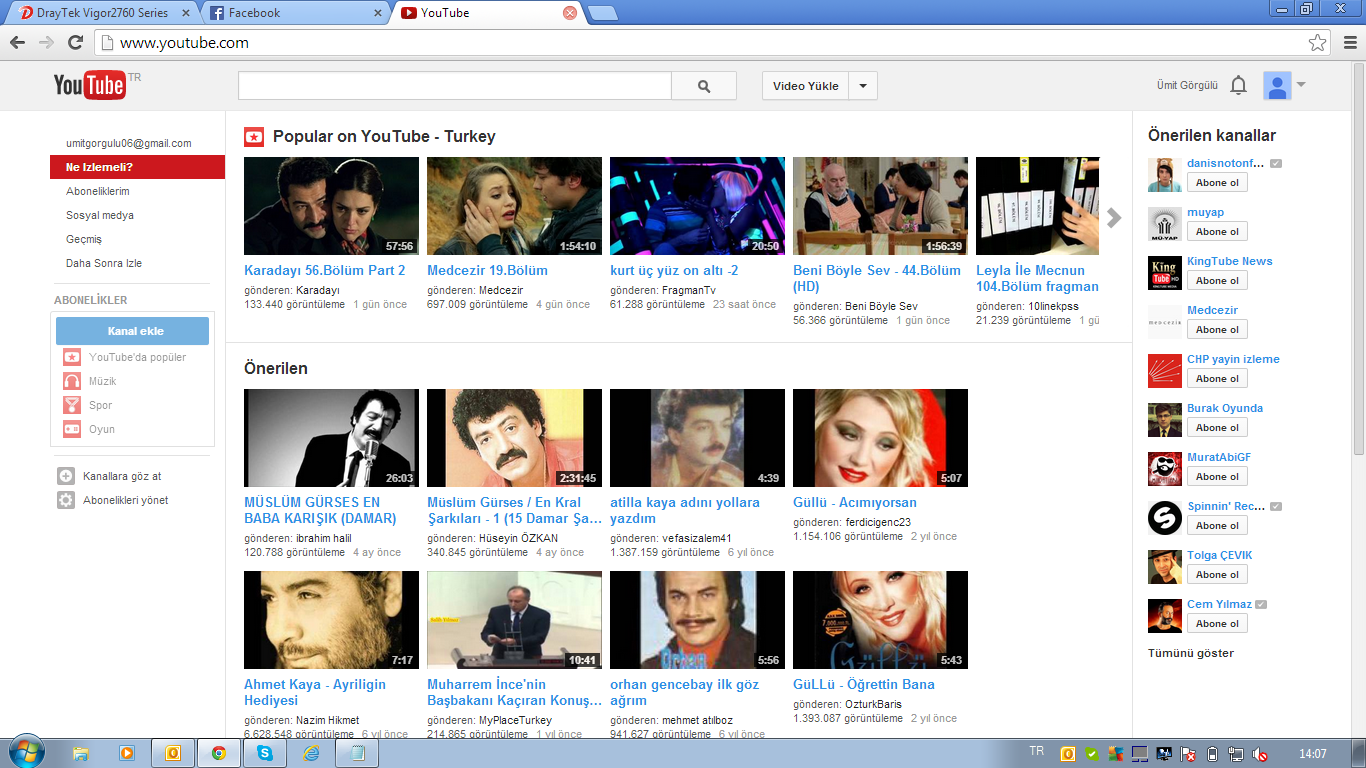Open the notifications bell
Screen dimensions: 1366x768
click(x=1238, y=86)
